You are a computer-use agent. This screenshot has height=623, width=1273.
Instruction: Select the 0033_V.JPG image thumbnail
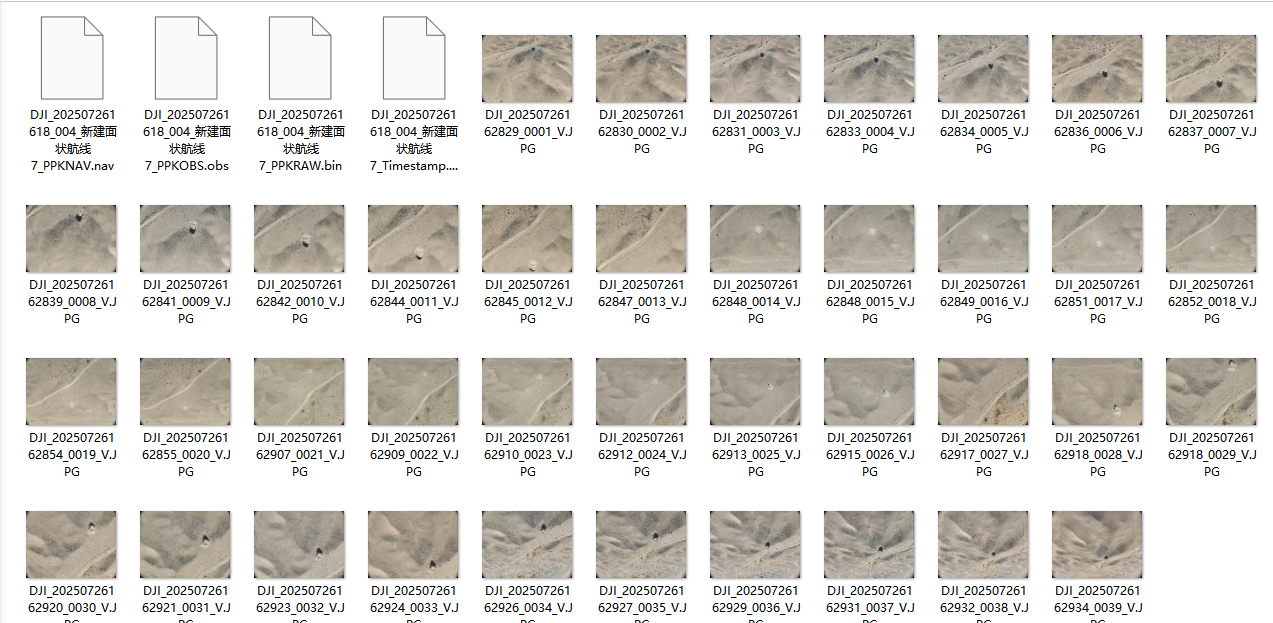pos(413,545)
